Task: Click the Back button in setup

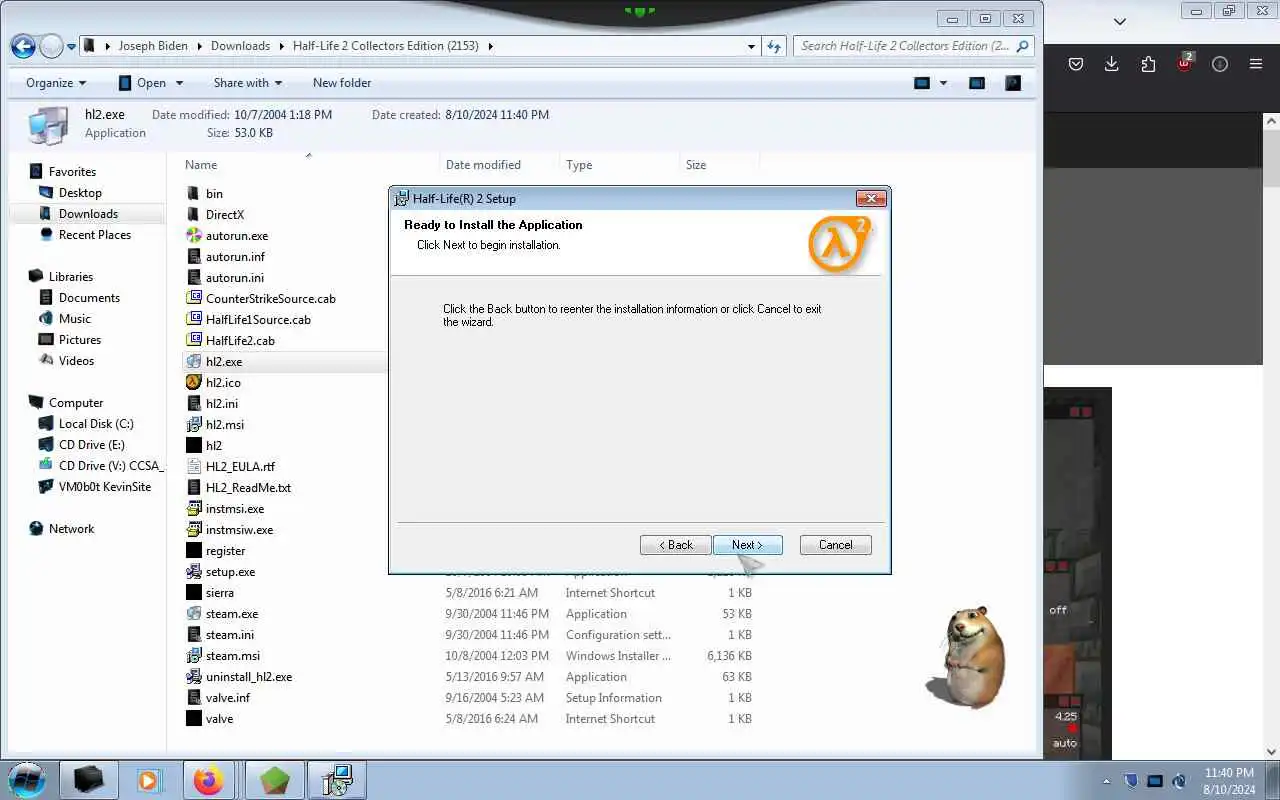Action: coord(675,545)
